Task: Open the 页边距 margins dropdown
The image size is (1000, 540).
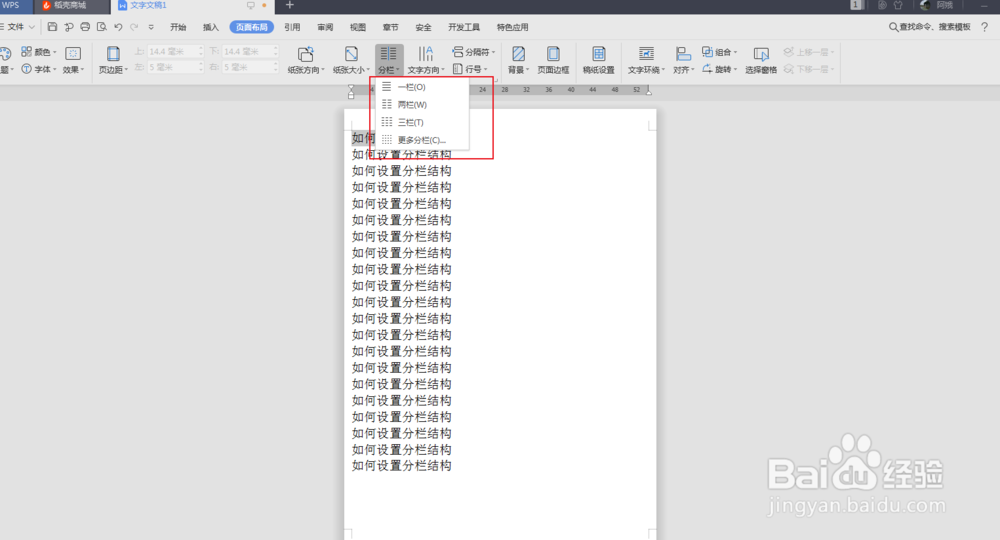Action: 113,60
